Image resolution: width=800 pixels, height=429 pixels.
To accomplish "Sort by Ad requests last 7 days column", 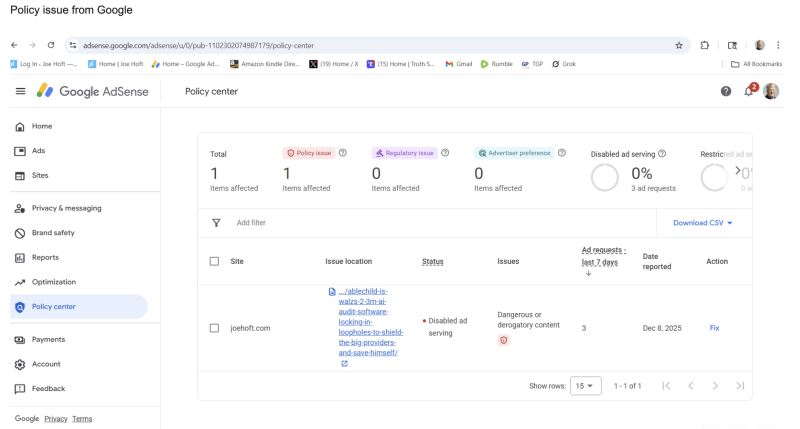I will [604, 255].
